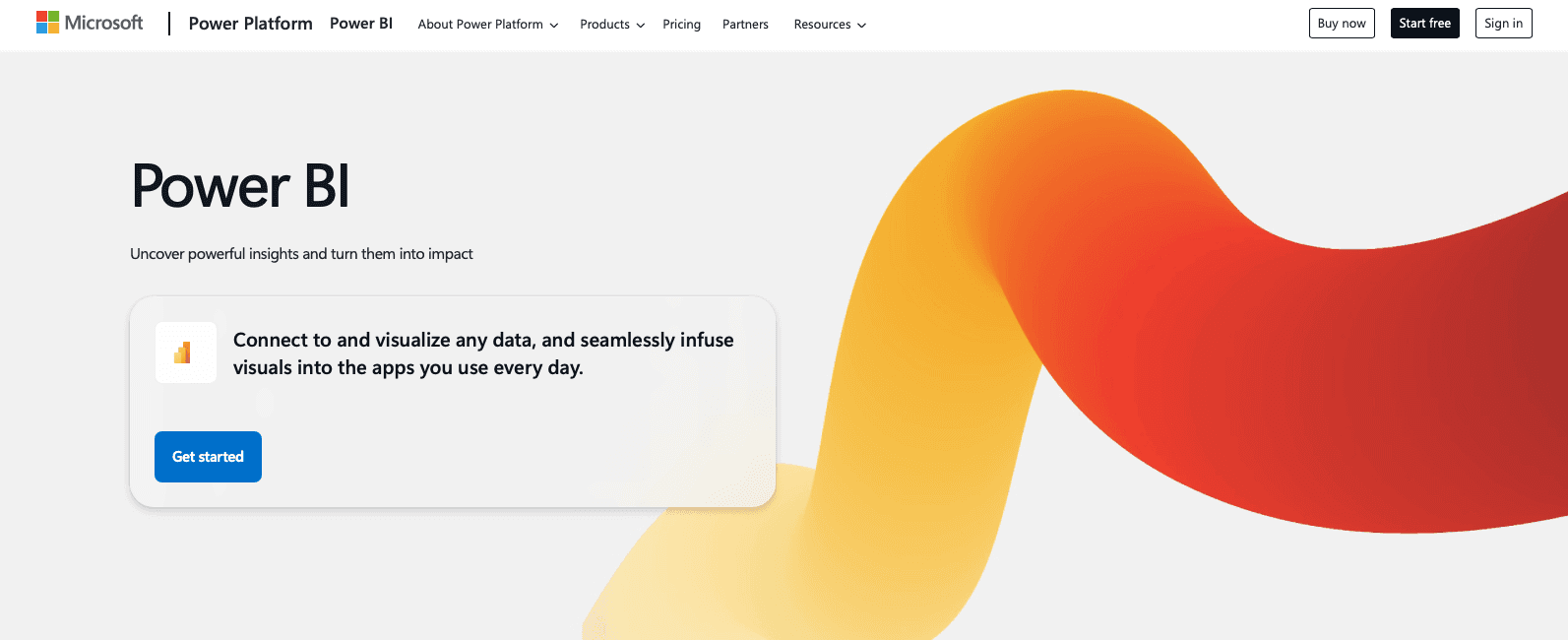Open the Power Platform home link

pyautogui.click(x=250, y=24)
